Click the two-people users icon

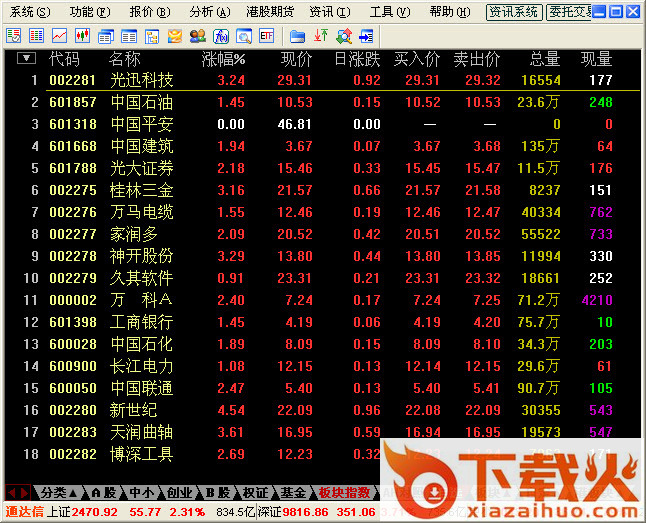click(198, 35)
